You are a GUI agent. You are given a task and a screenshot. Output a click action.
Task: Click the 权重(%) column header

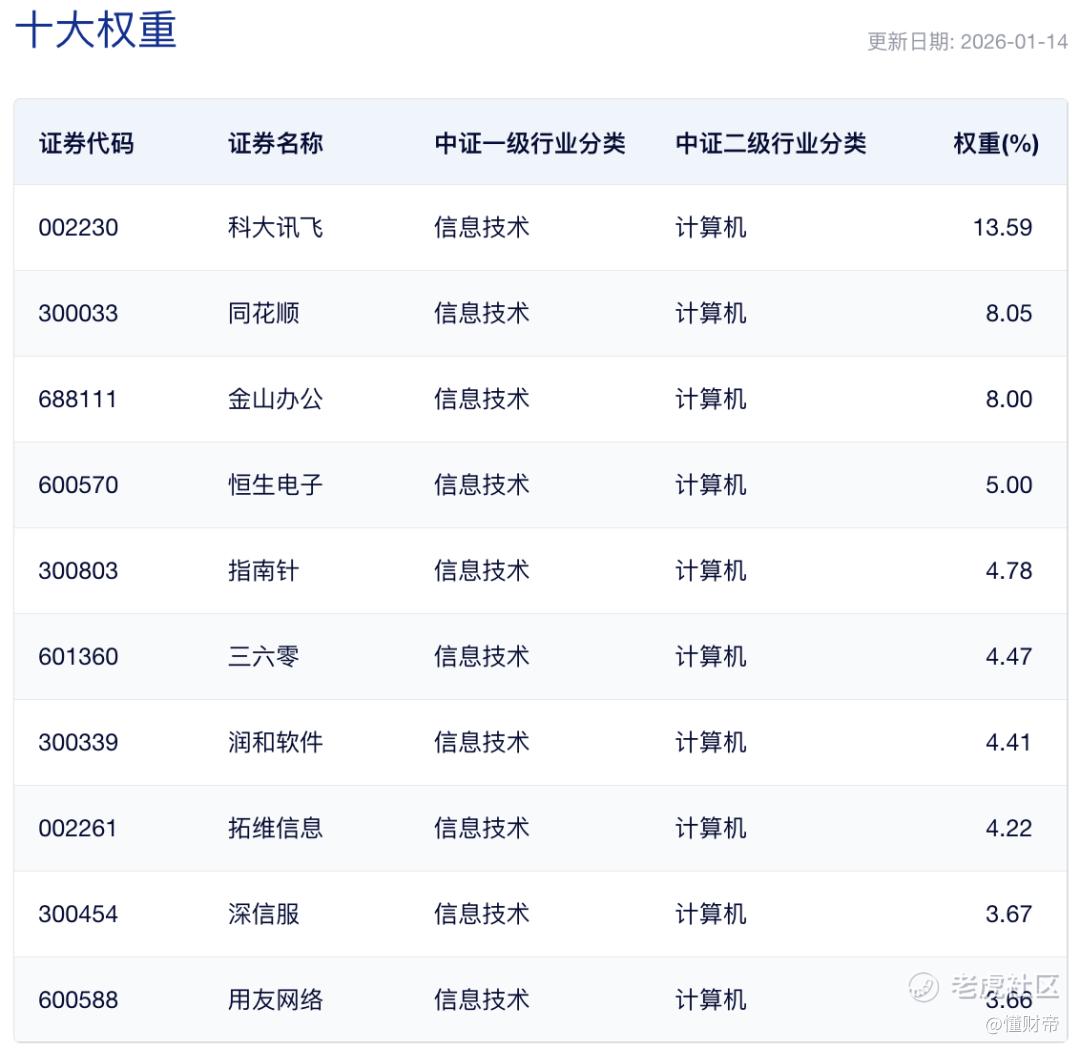click(x=996, y=143)
